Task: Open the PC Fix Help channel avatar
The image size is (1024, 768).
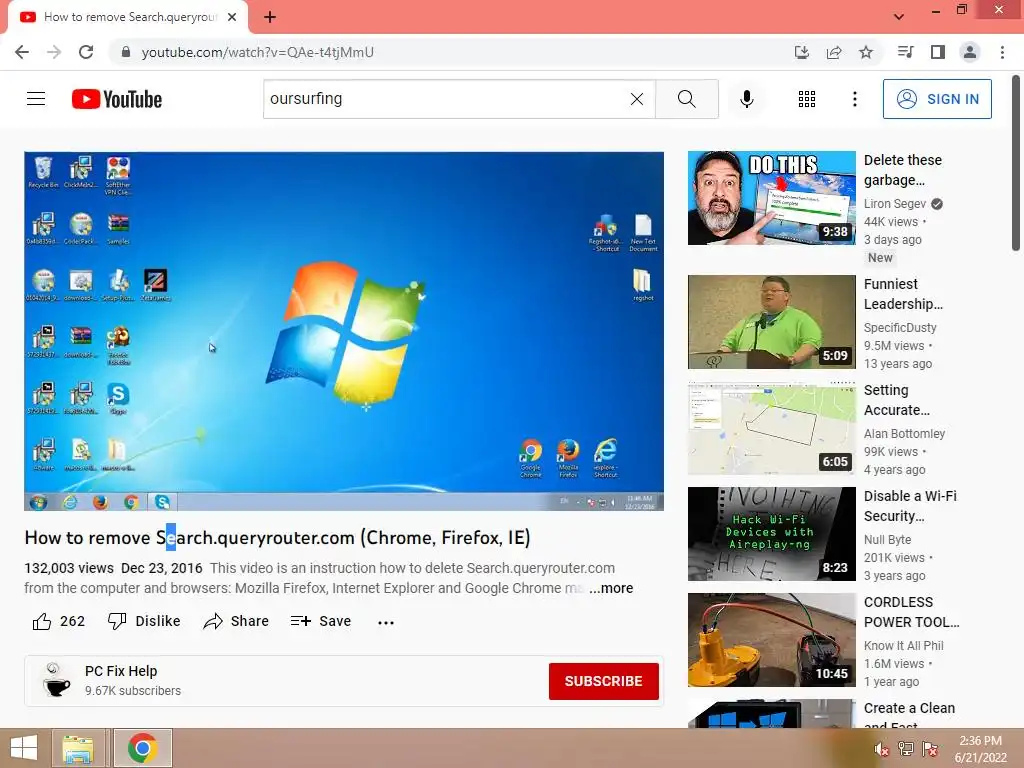Action: point(56,680)
